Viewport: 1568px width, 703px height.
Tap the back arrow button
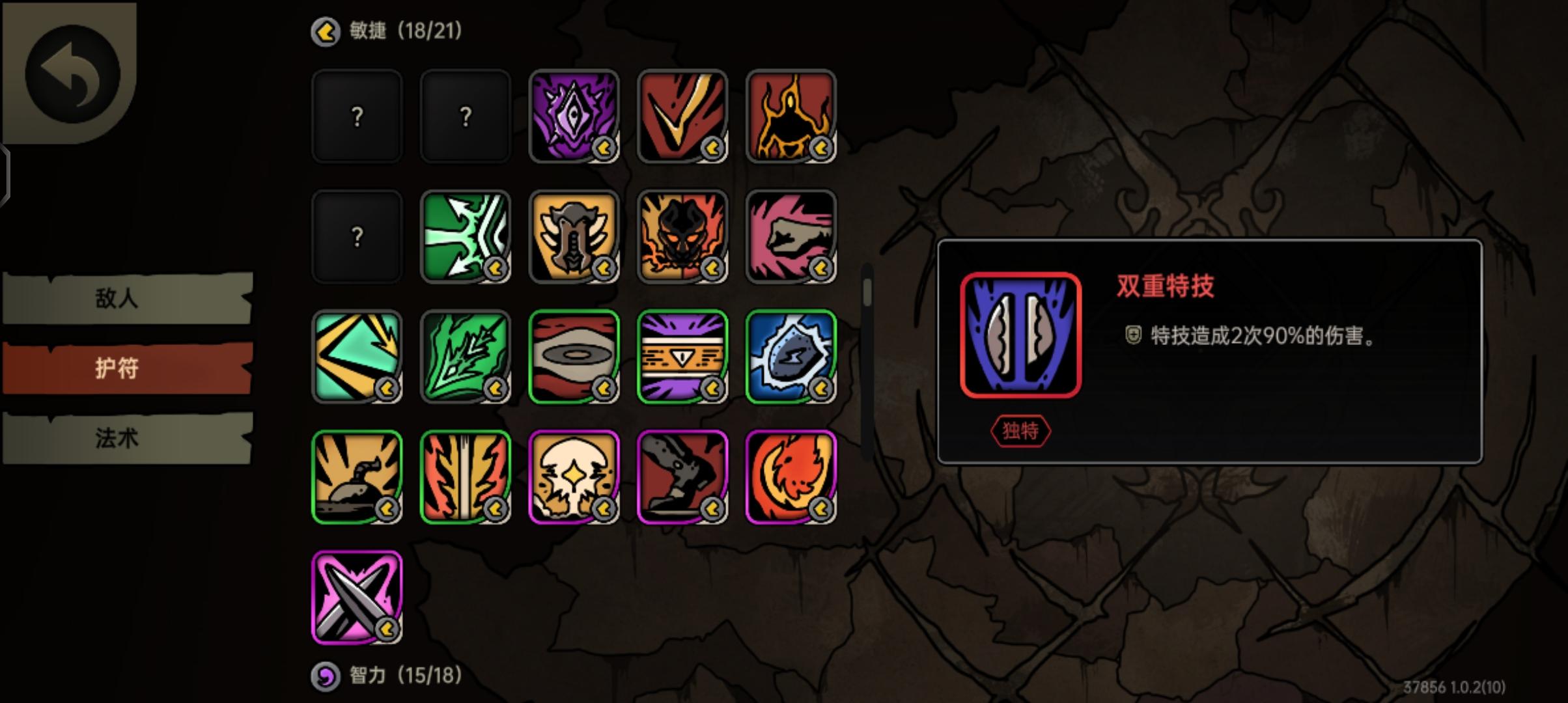click(72, 73)
